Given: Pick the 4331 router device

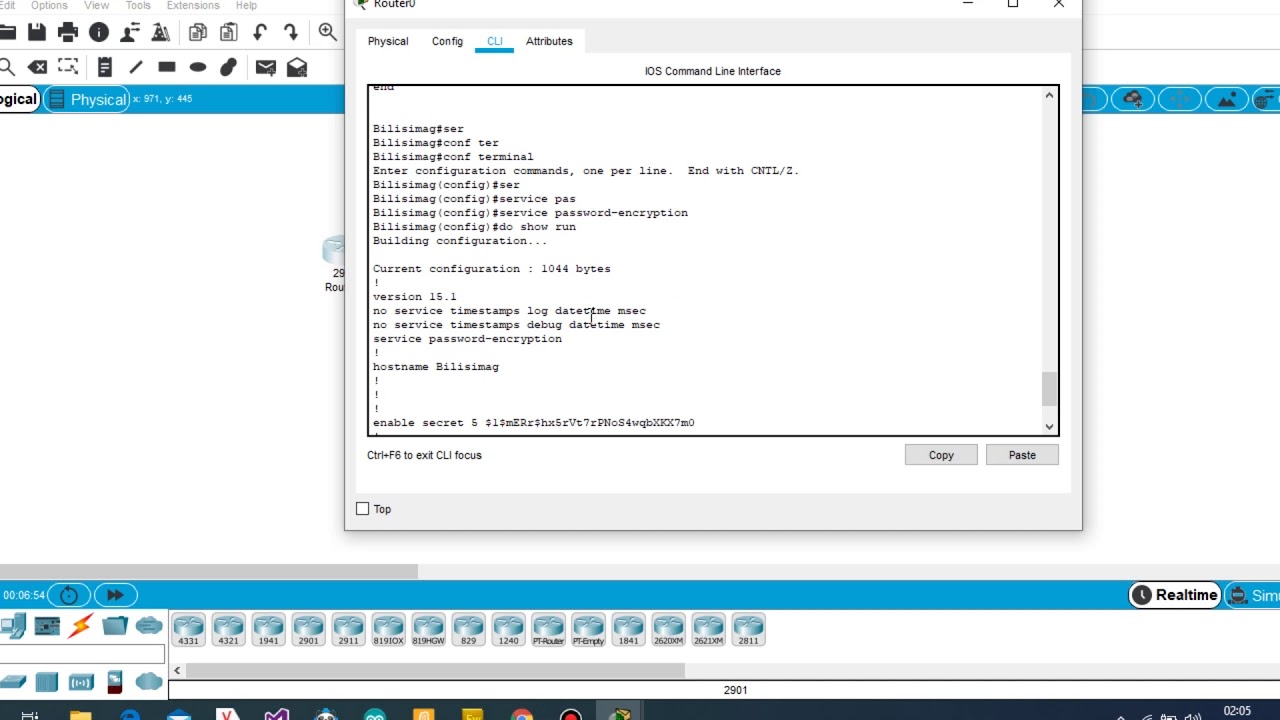Looking at the screenshot, I should (x=188, y=630).
